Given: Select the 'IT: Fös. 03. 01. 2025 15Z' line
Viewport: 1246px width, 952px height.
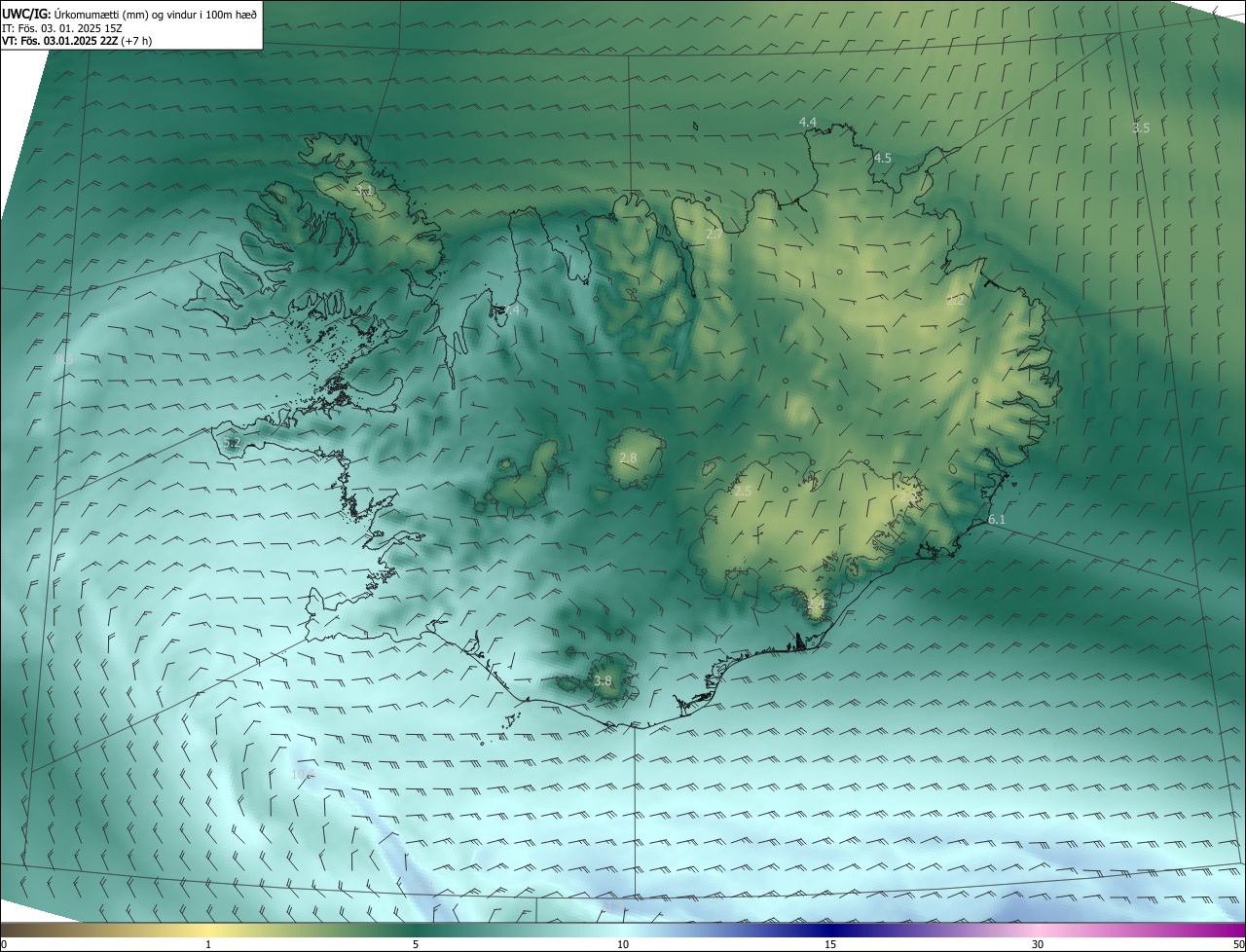Looking at the screenshot, I should point(60,28).
